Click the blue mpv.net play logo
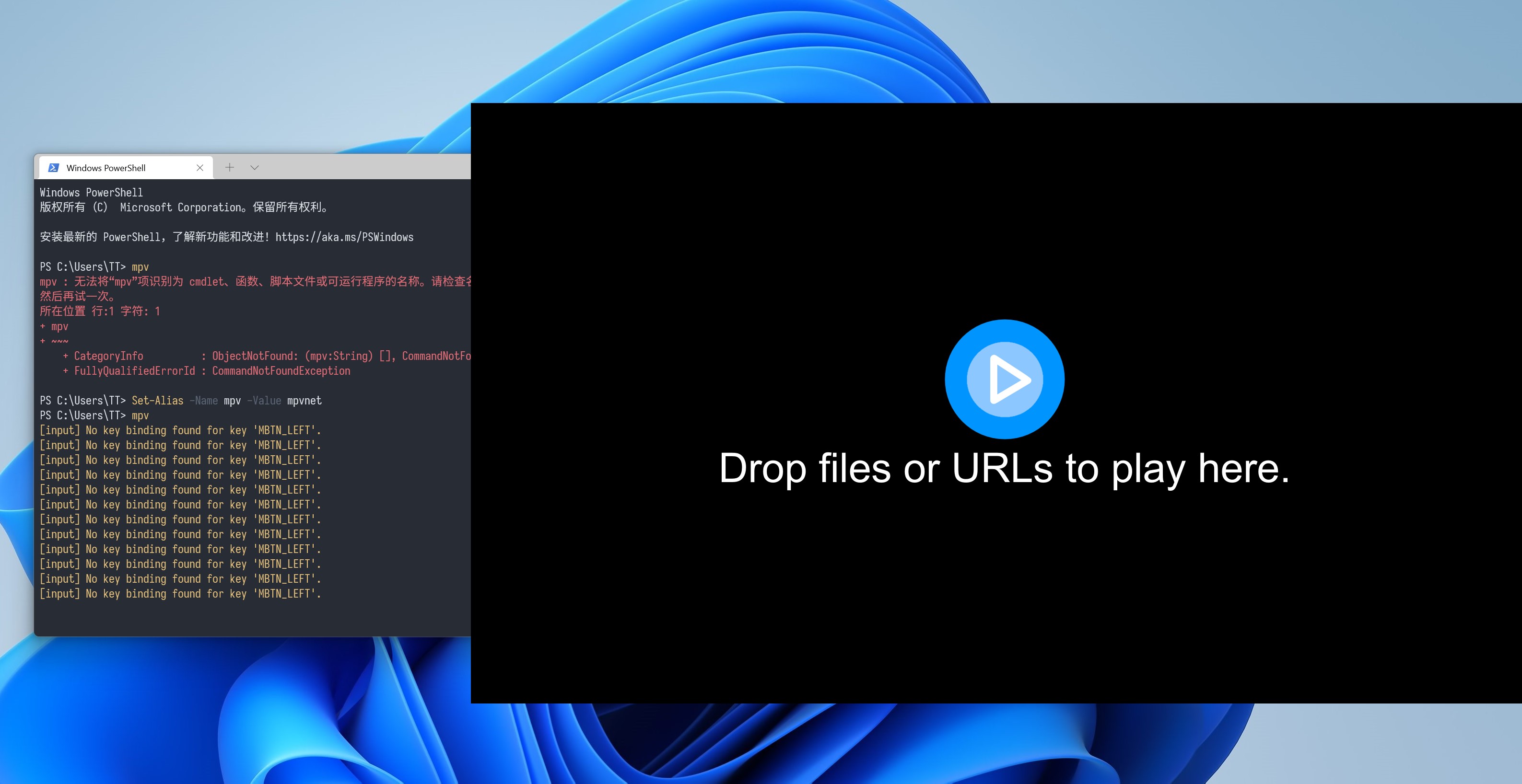Image resolution: width=1522 pixels, height=784 pixels. point(1005,379)
